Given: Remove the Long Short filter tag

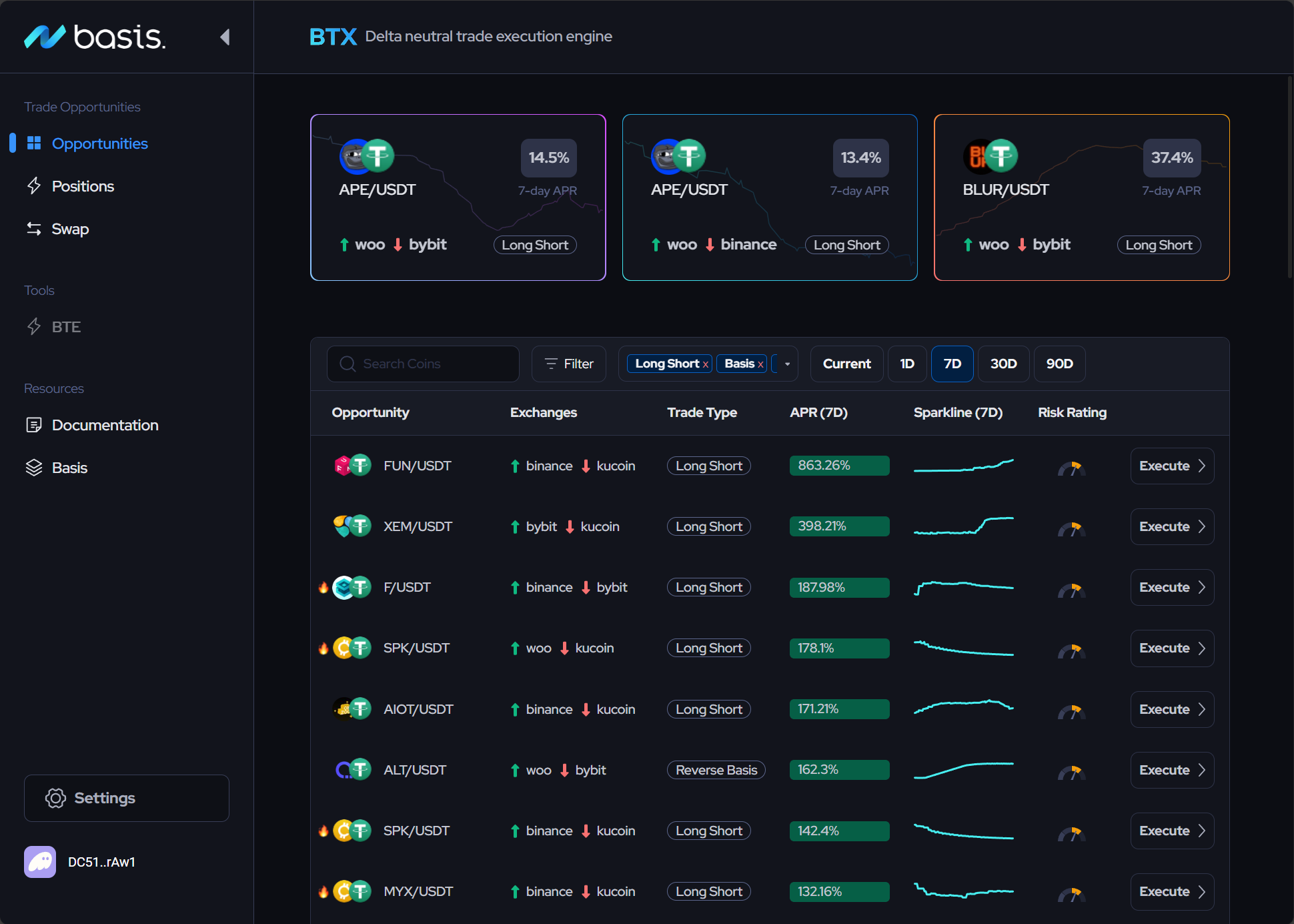Looking at the screenshot, I should pos(706,364).
